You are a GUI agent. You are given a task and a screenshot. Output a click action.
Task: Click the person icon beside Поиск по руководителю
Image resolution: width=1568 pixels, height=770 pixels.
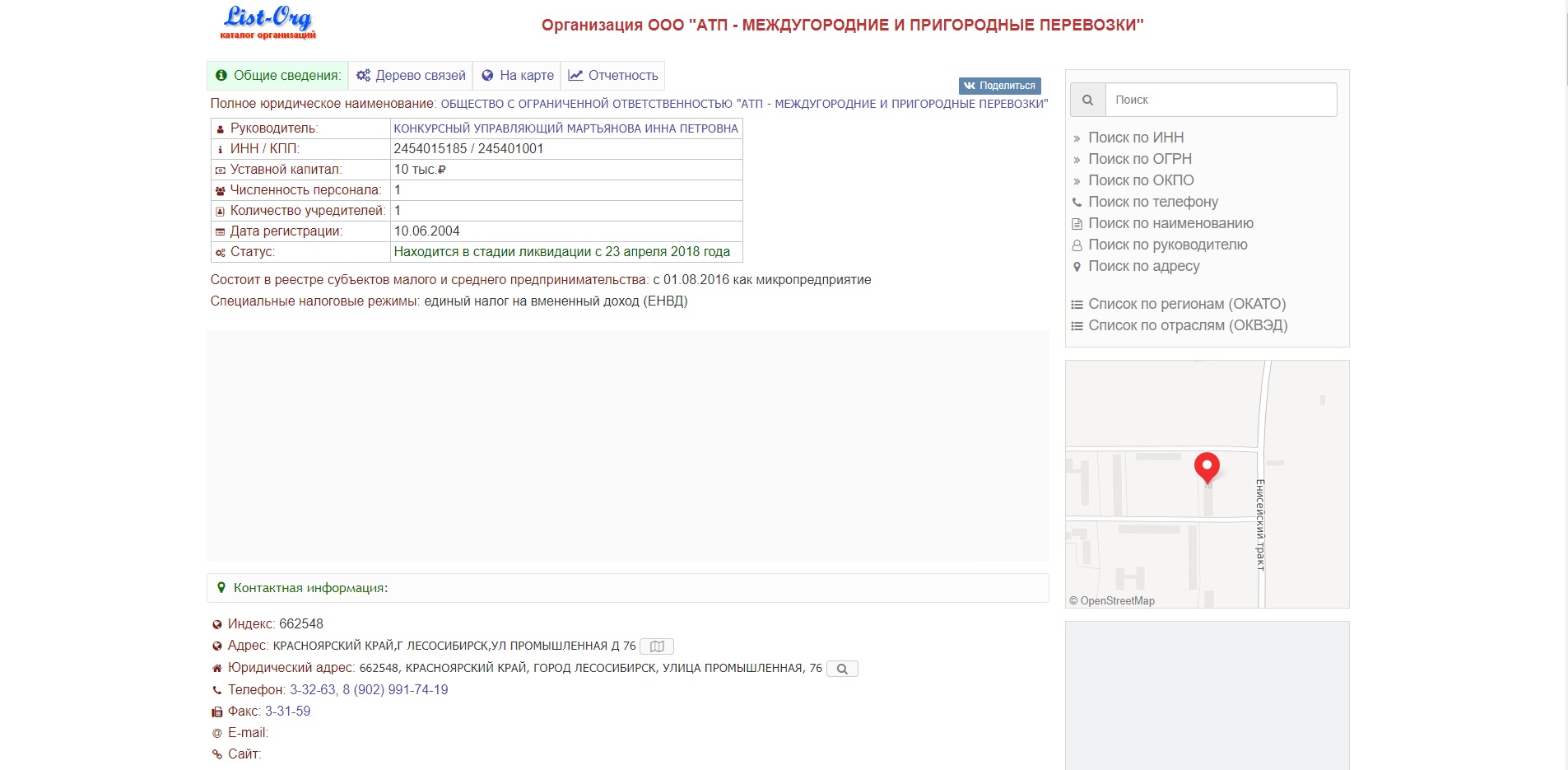1077,245
